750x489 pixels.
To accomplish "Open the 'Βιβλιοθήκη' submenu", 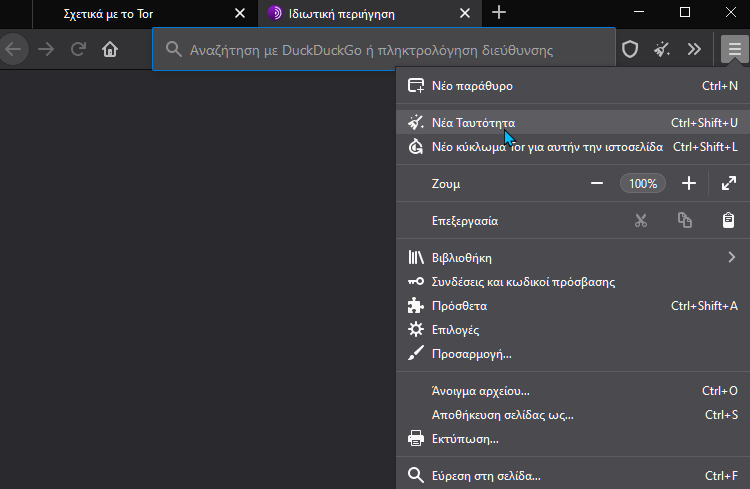I will tap(573, 257).
